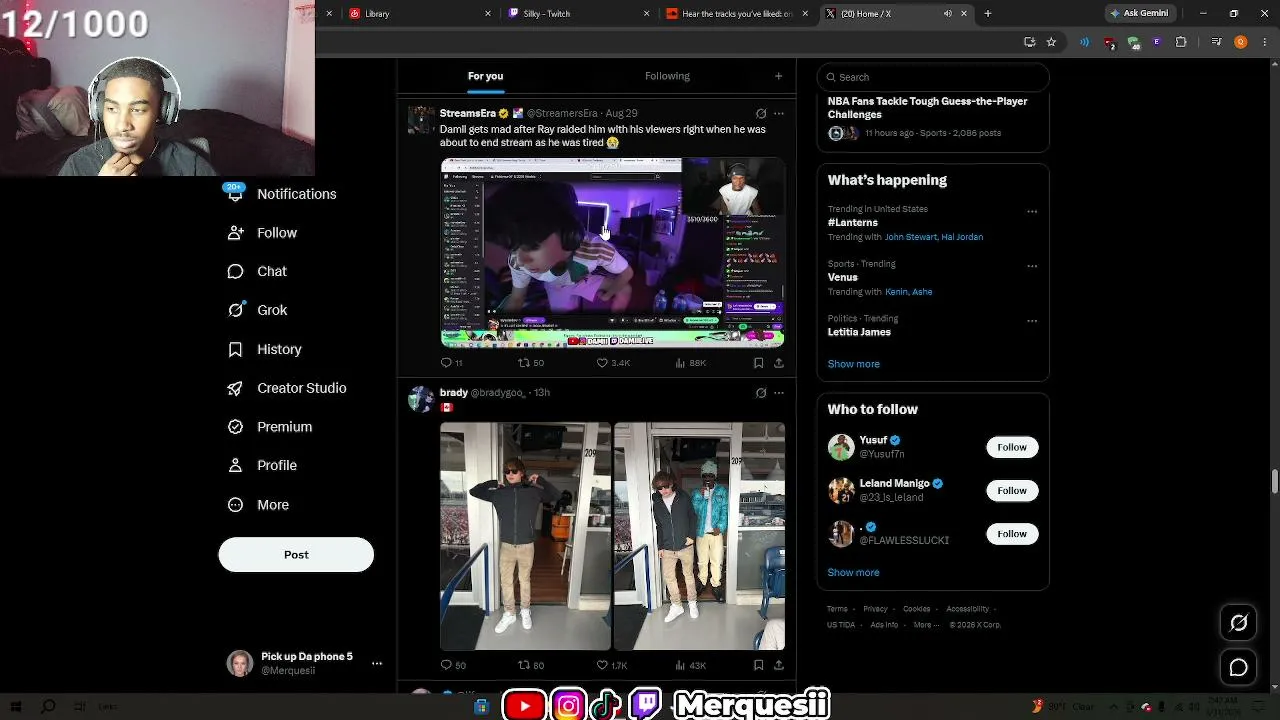
Task: Open the StreamsEra video thumbnail
Action: 612,252
